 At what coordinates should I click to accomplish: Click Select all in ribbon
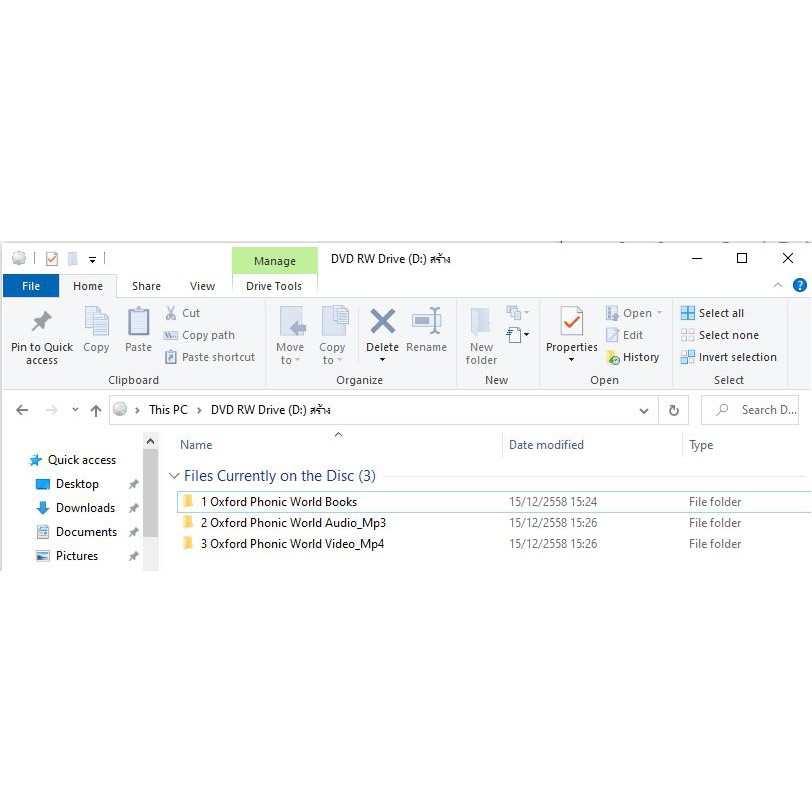pos(713,313)
